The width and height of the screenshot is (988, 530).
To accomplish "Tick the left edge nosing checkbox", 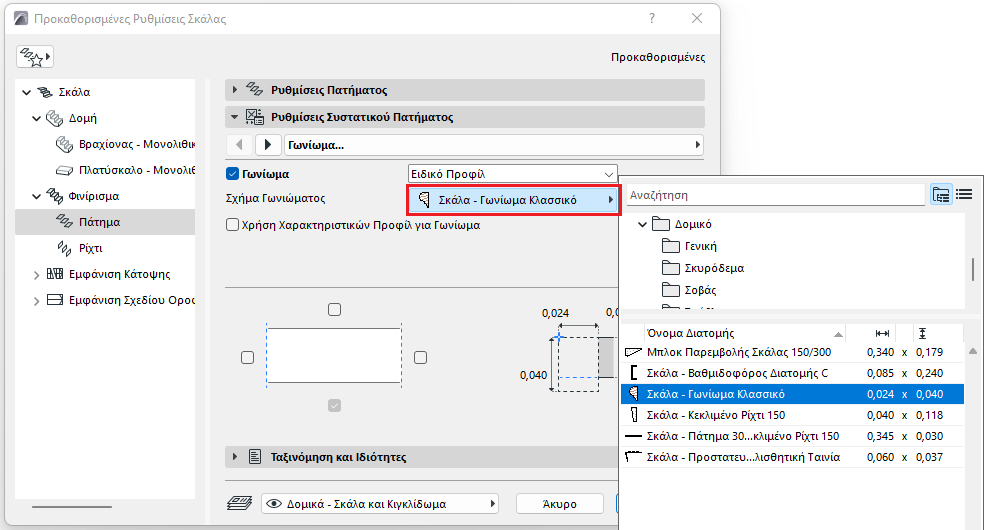I will pos(248,357).
